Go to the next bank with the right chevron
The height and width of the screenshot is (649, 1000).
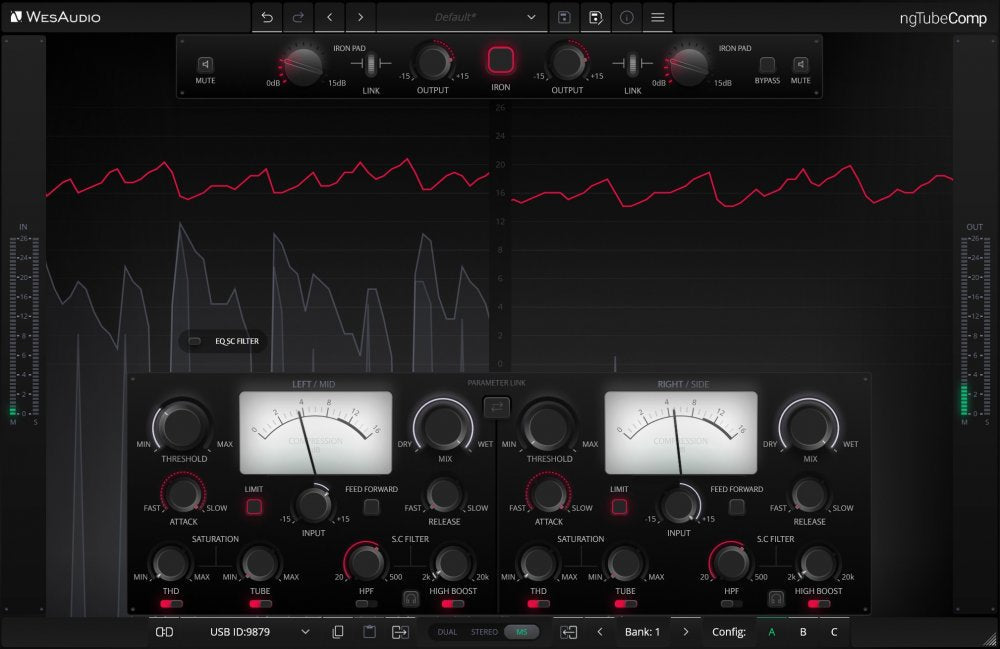[x=686, y=632]
